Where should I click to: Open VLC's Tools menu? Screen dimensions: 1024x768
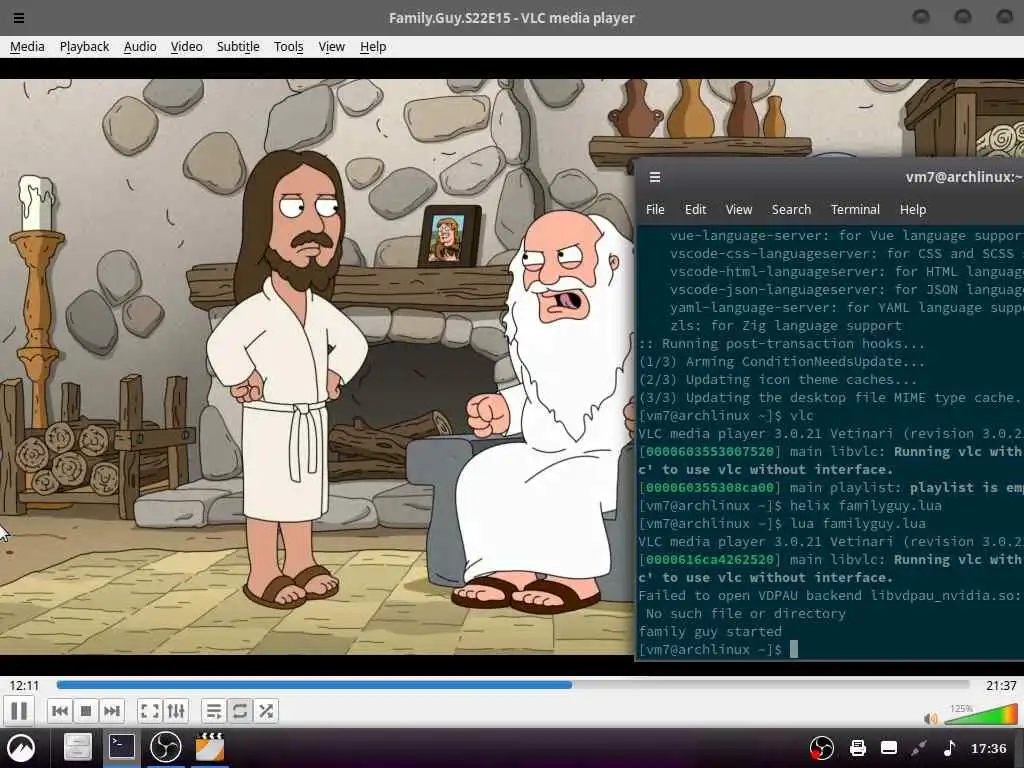(288, 46)
